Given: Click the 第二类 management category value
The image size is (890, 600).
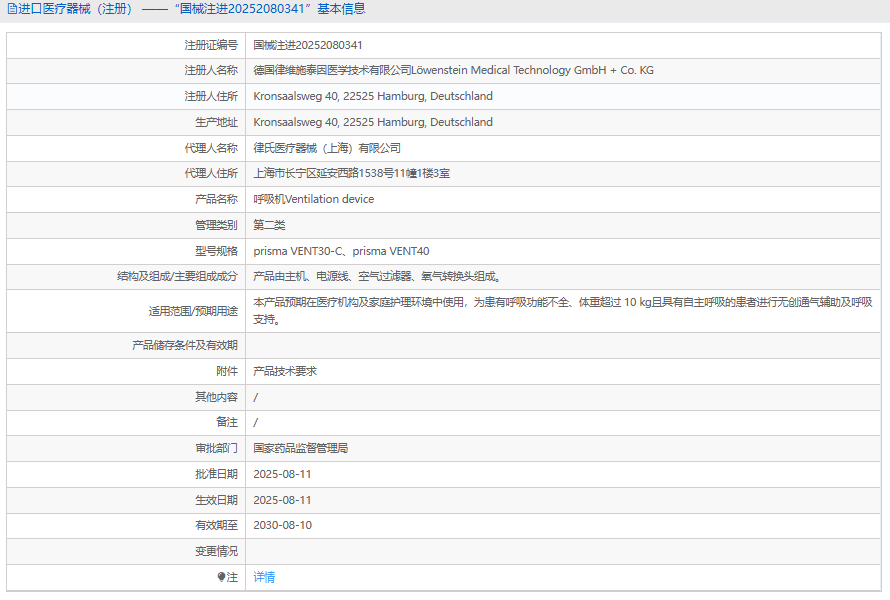Looking at the screenshot, I should pos(269,225).
